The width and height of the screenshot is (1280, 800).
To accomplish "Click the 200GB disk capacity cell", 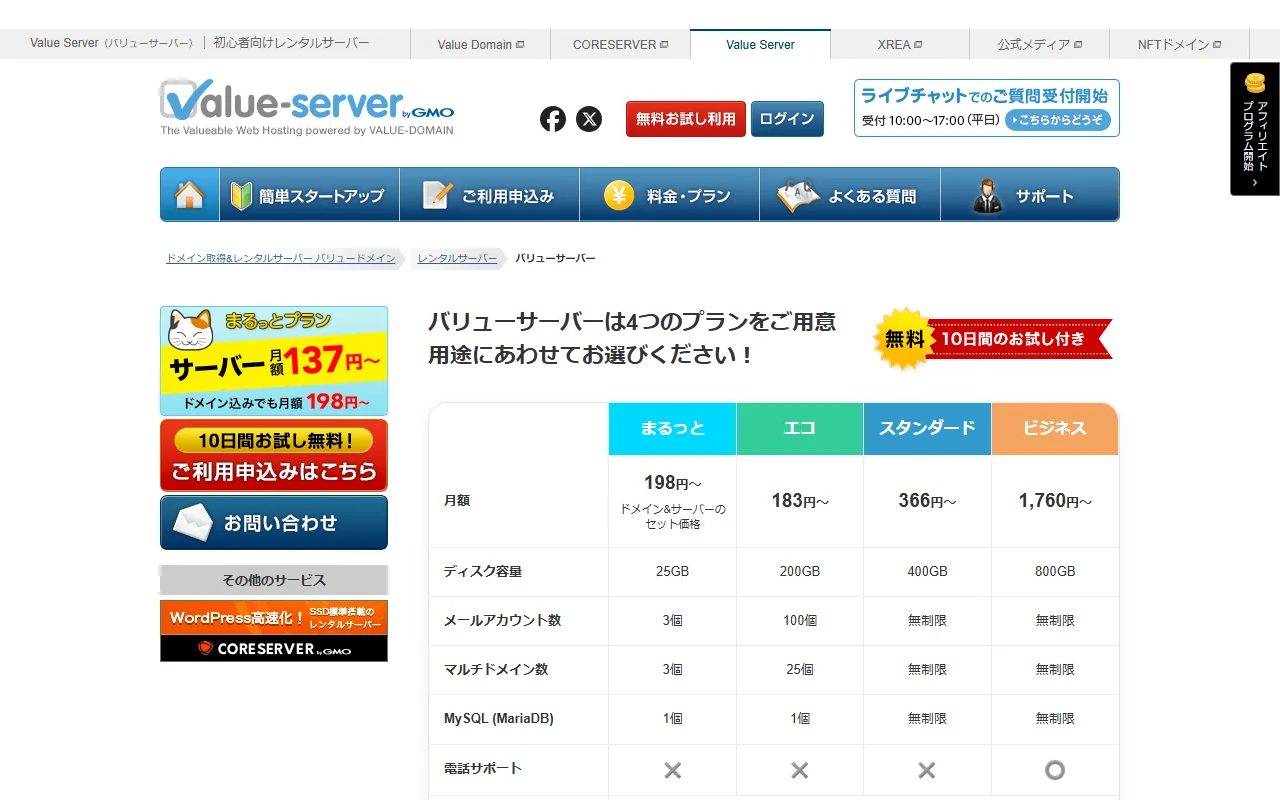I will pyautogui.click(x=800, y=572).
